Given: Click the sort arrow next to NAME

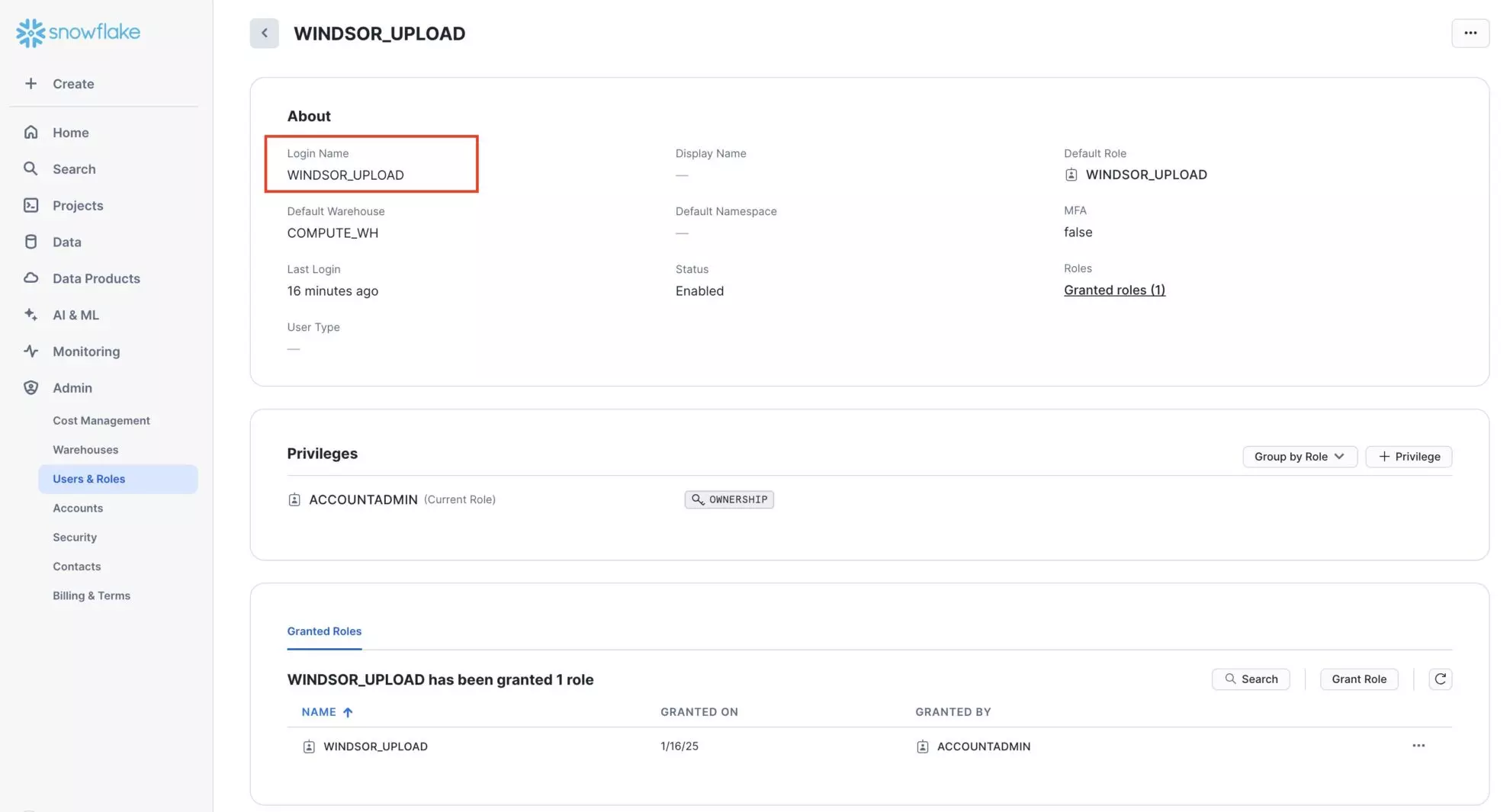Looking at the screenshot, I should [348, 712].
